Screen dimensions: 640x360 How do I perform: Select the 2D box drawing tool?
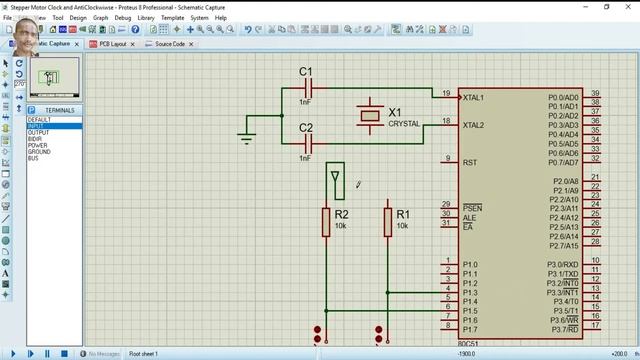5,230
